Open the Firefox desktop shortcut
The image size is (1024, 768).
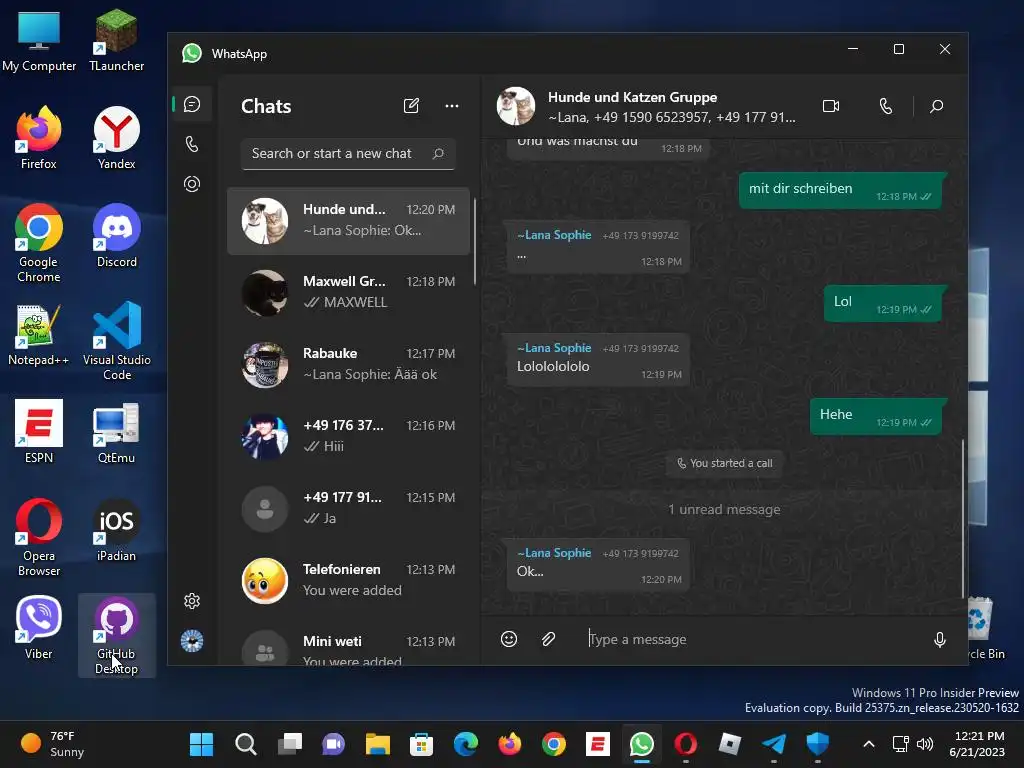[x=39, y=138]
